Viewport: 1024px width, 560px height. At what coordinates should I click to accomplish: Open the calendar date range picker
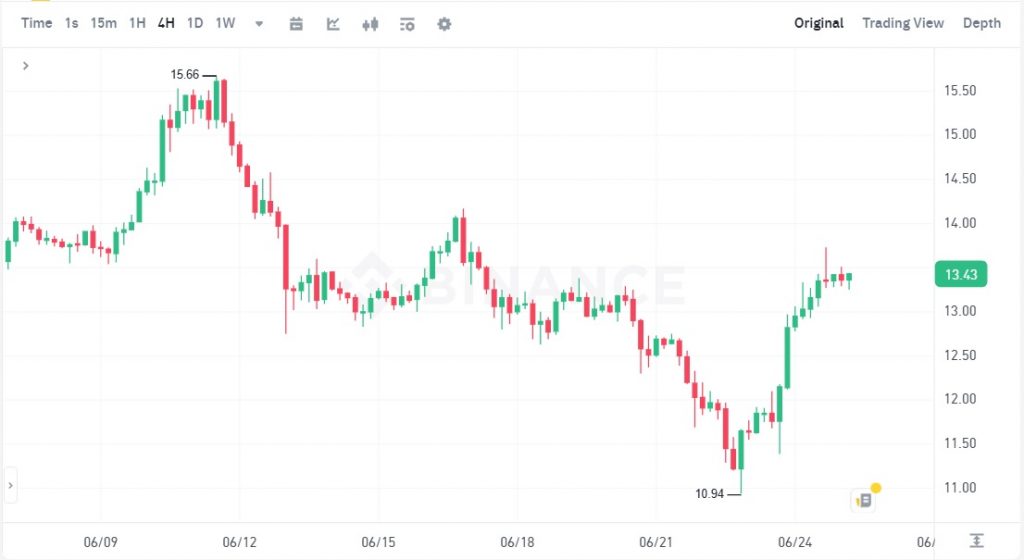point(296,24)
